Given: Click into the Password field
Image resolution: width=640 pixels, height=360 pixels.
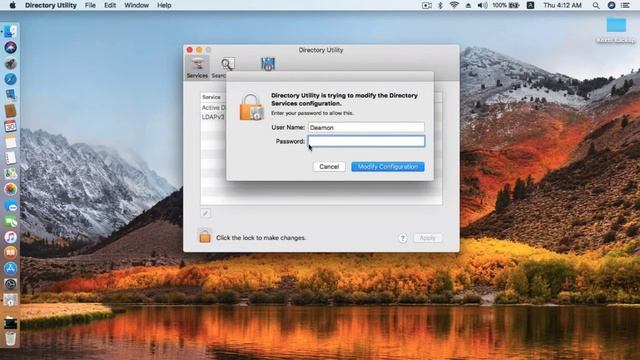Looking at the screenshot, I should coord(366,141).
